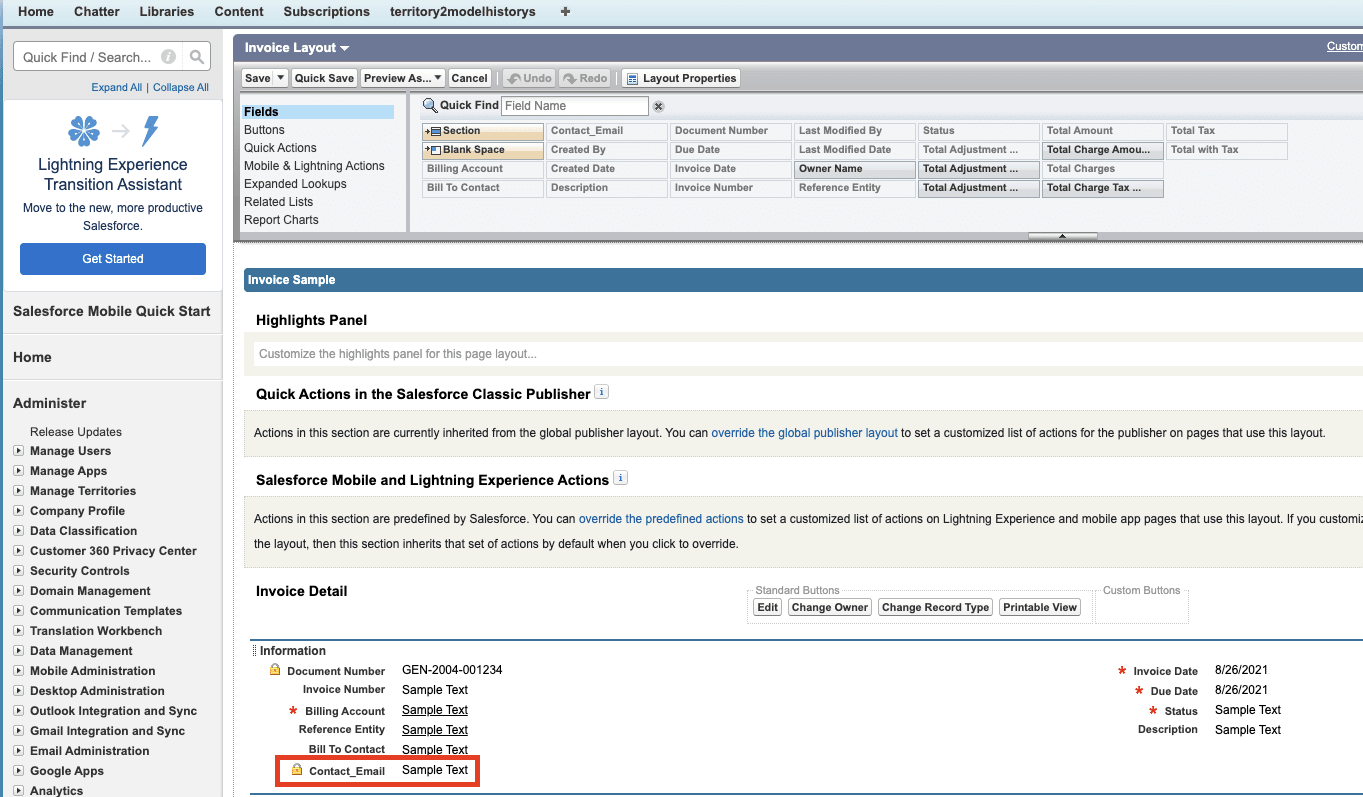Screen dimensions: 1363x797
Task: Expand the Translation Workbench tree node
Action: [18, 631]
